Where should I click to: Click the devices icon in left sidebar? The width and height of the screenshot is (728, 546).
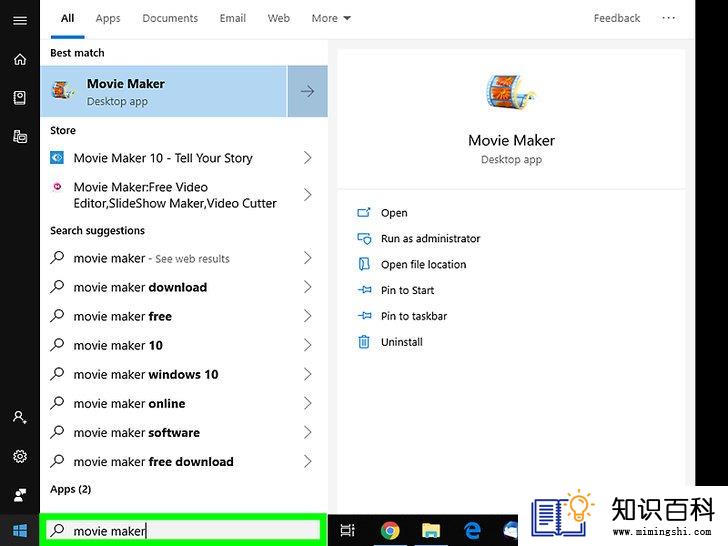[20, 136]
